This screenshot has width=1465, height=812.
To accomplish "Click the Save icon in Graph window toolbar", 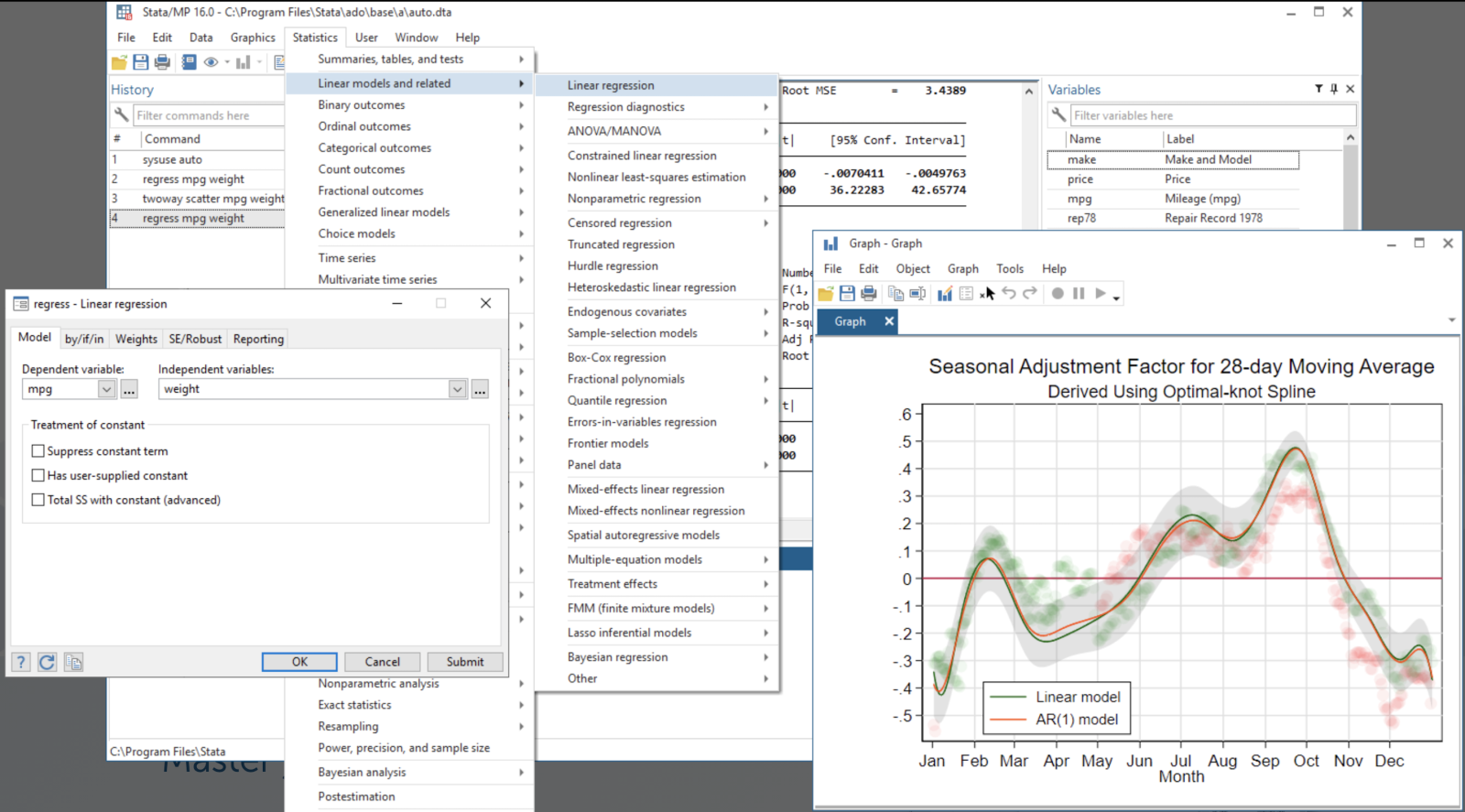I will click(x=847, y=294).
